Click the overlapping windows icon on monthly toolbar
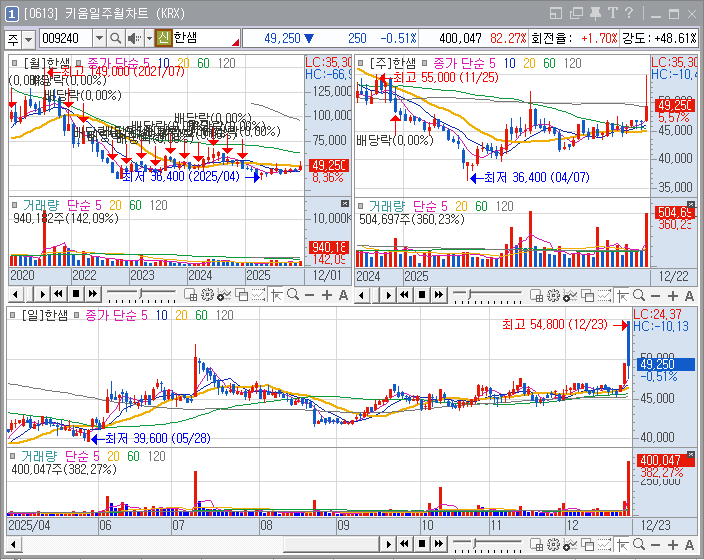Viewport: 704px width, 560px height. coord(242,295)
